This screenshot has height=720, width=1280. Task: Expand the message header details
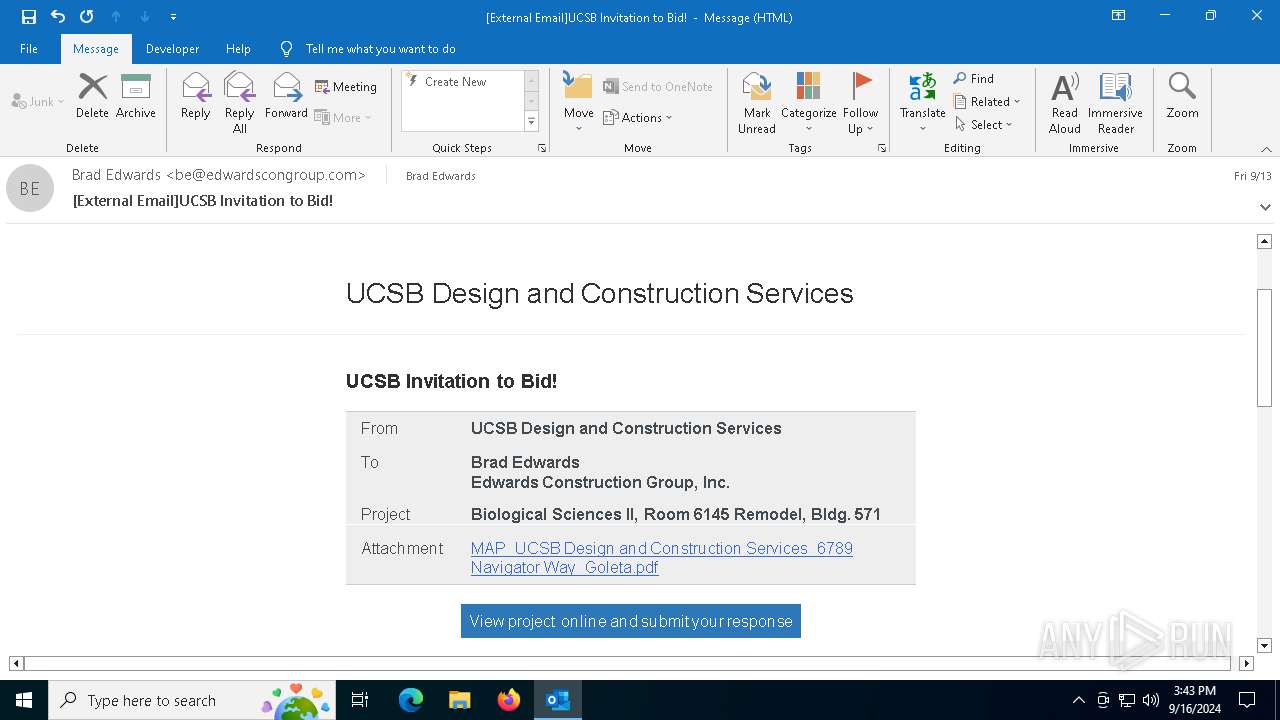(1265, 207)
